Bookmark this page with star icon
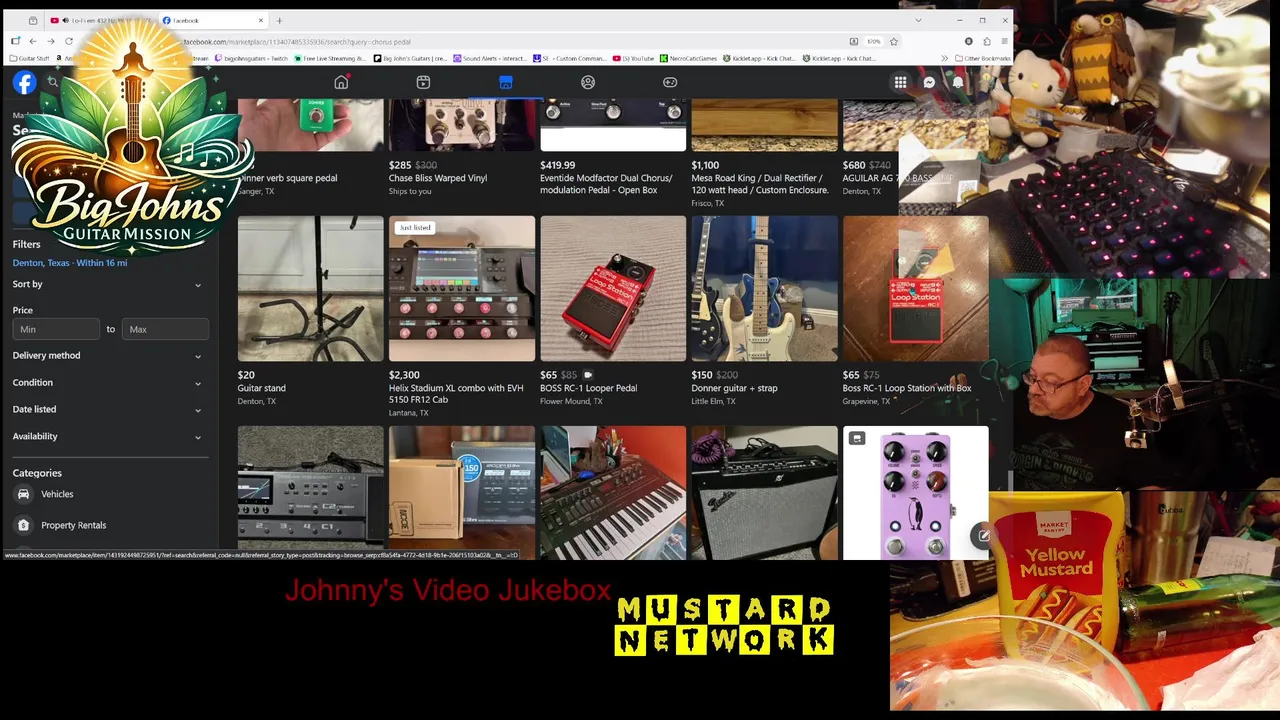The width and height of the screenshot is (1280, 720). [893, 41]
